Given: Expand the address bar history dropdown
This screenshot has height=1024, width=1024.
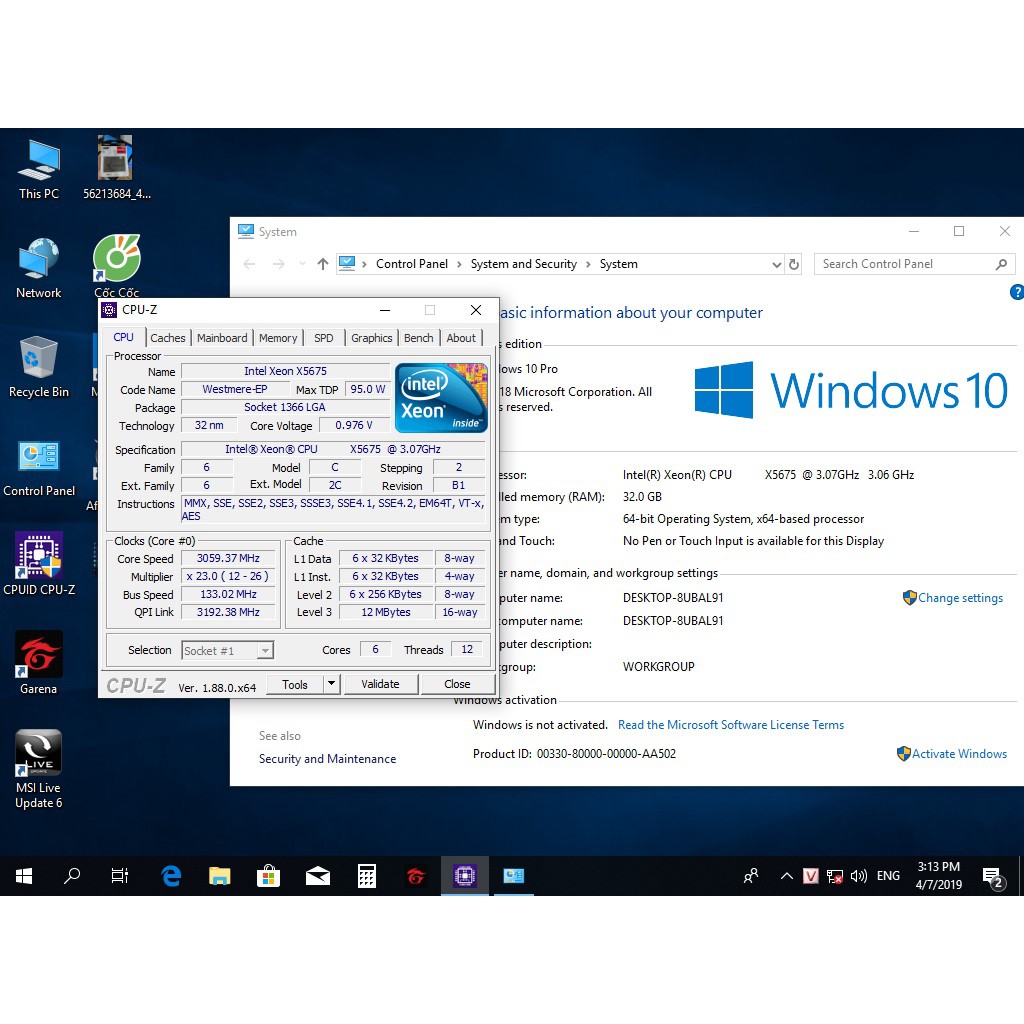Looking at the screenshot, I should (x=777, y=265).
